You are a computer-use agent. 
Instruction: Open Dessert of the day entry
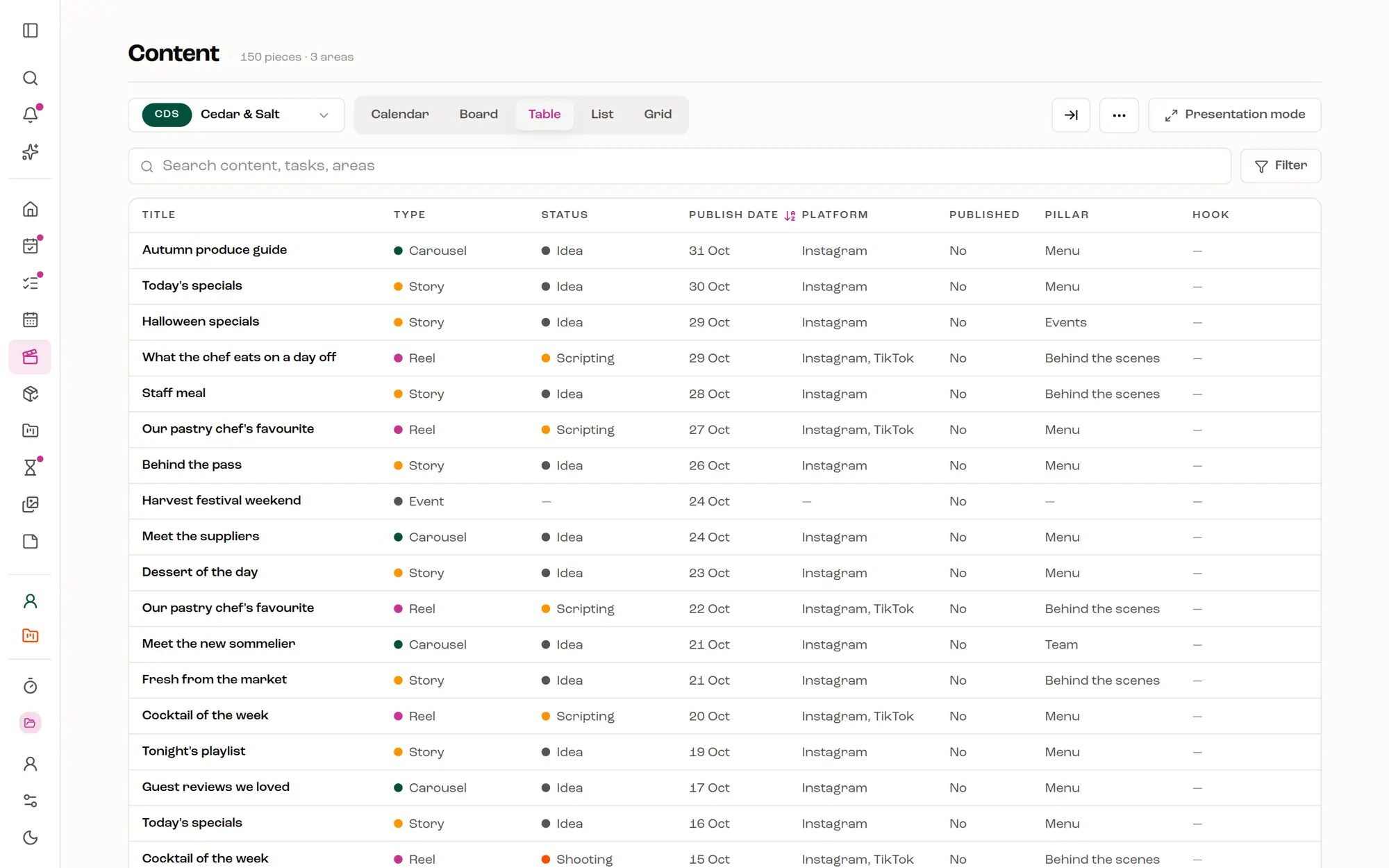pyautogui.click(x=199, y=572)
